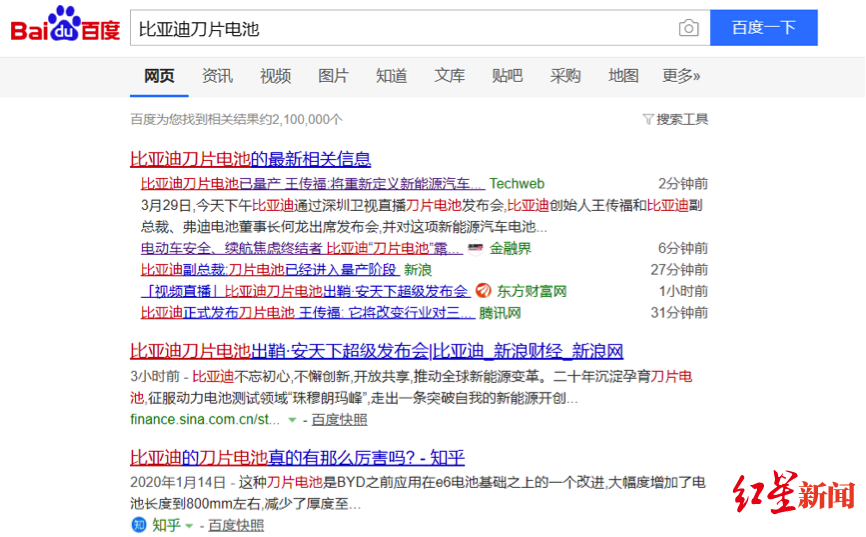Click the search tools filter icon
The width and height of the screenshot is (866, 537).
[648, 119]
